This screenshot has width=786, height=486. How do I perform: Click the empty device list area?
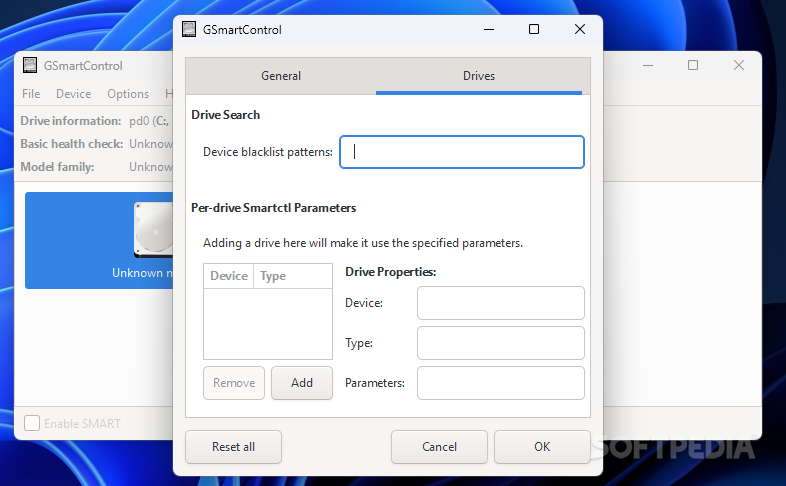(268, 324)
